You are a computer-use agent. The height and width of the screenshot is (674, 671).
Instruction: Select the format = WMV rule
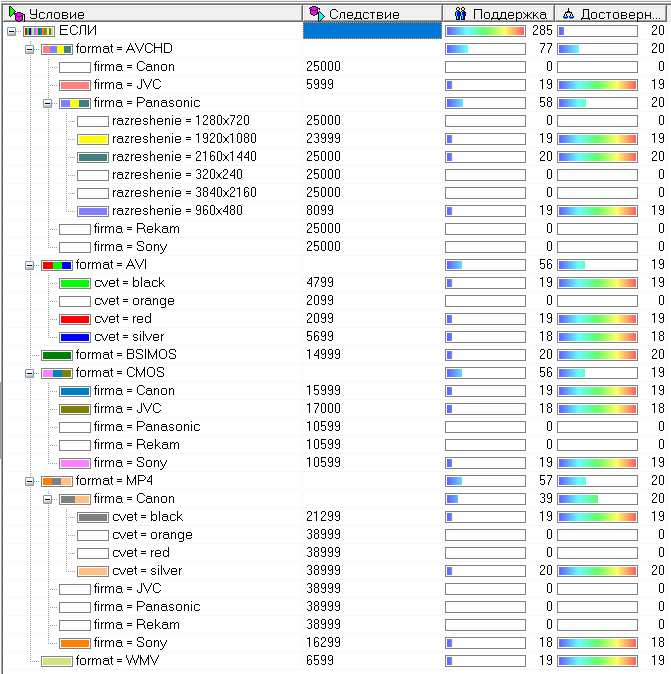pos(117,661)
